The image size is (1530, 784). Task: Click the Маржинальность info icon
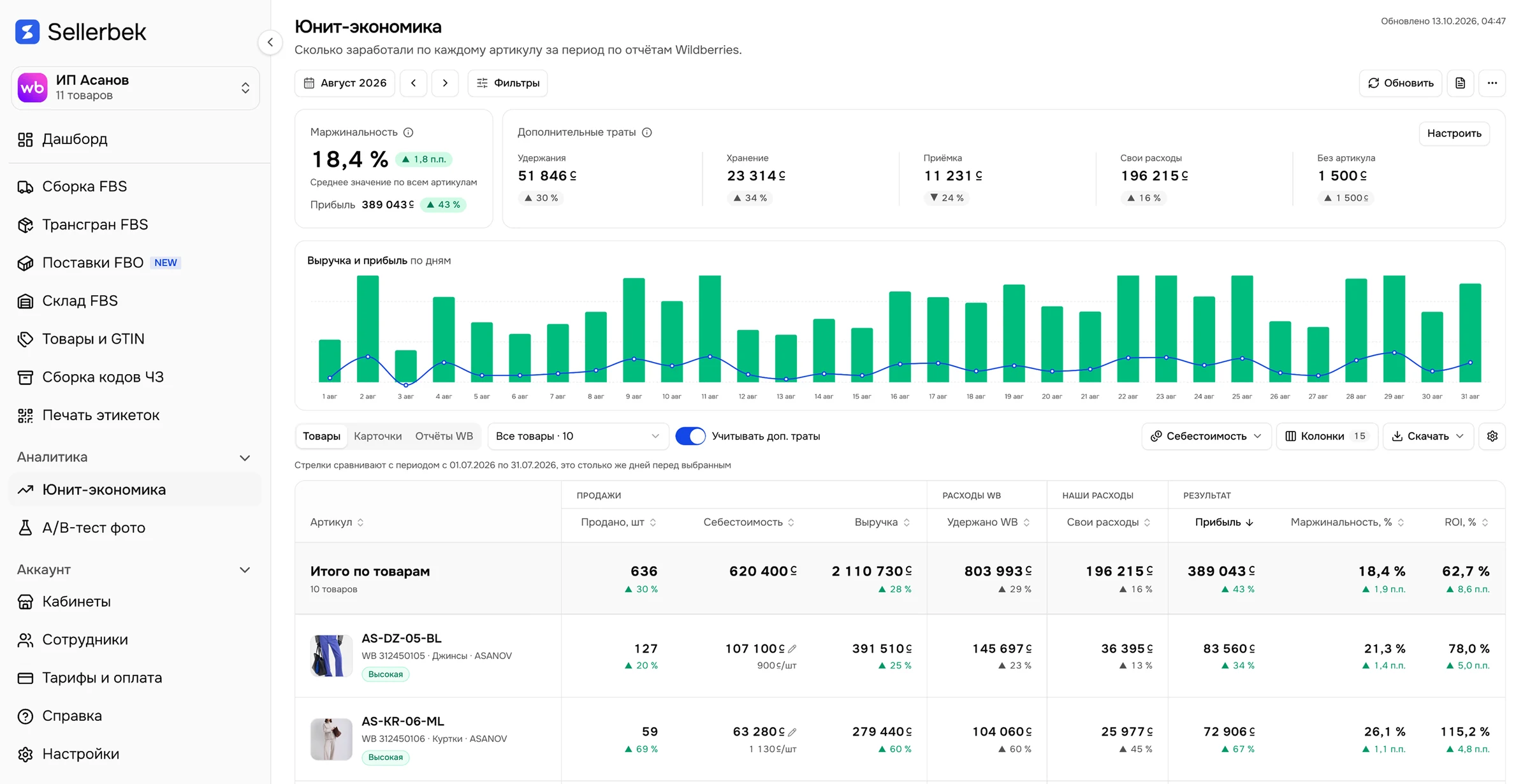[409, 133]
